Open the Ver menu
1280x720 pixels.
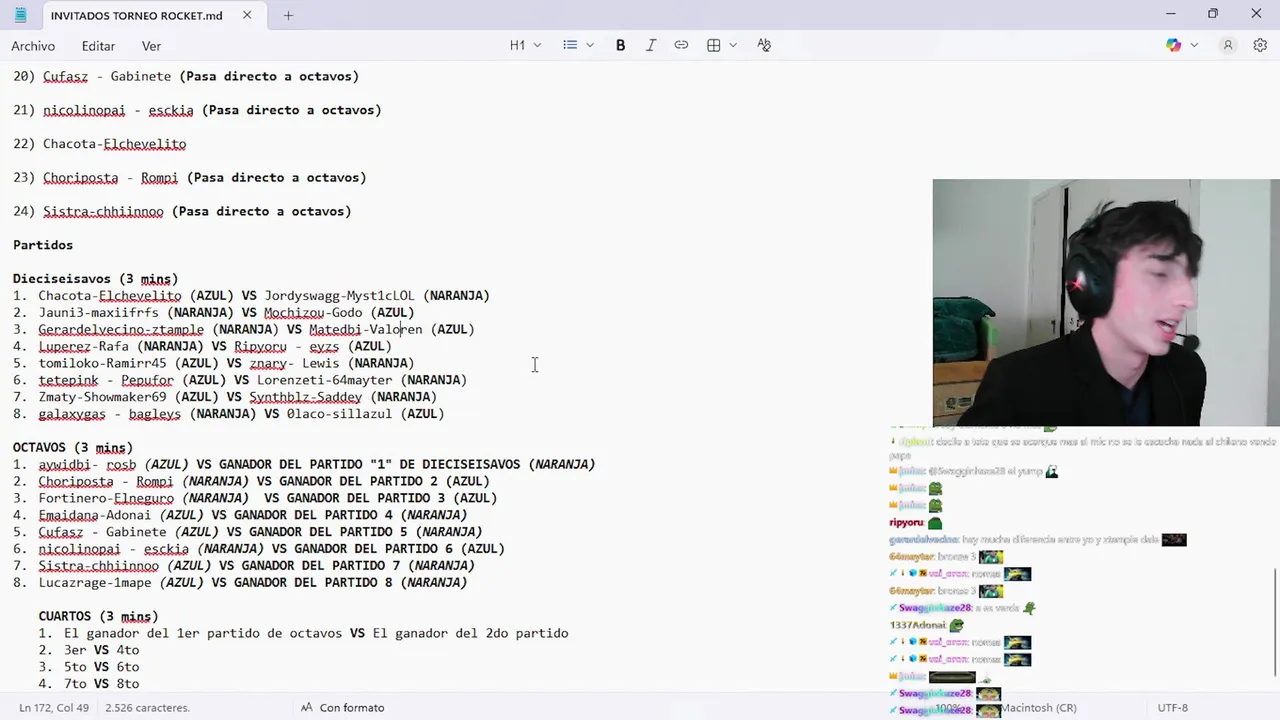(151, 46)
